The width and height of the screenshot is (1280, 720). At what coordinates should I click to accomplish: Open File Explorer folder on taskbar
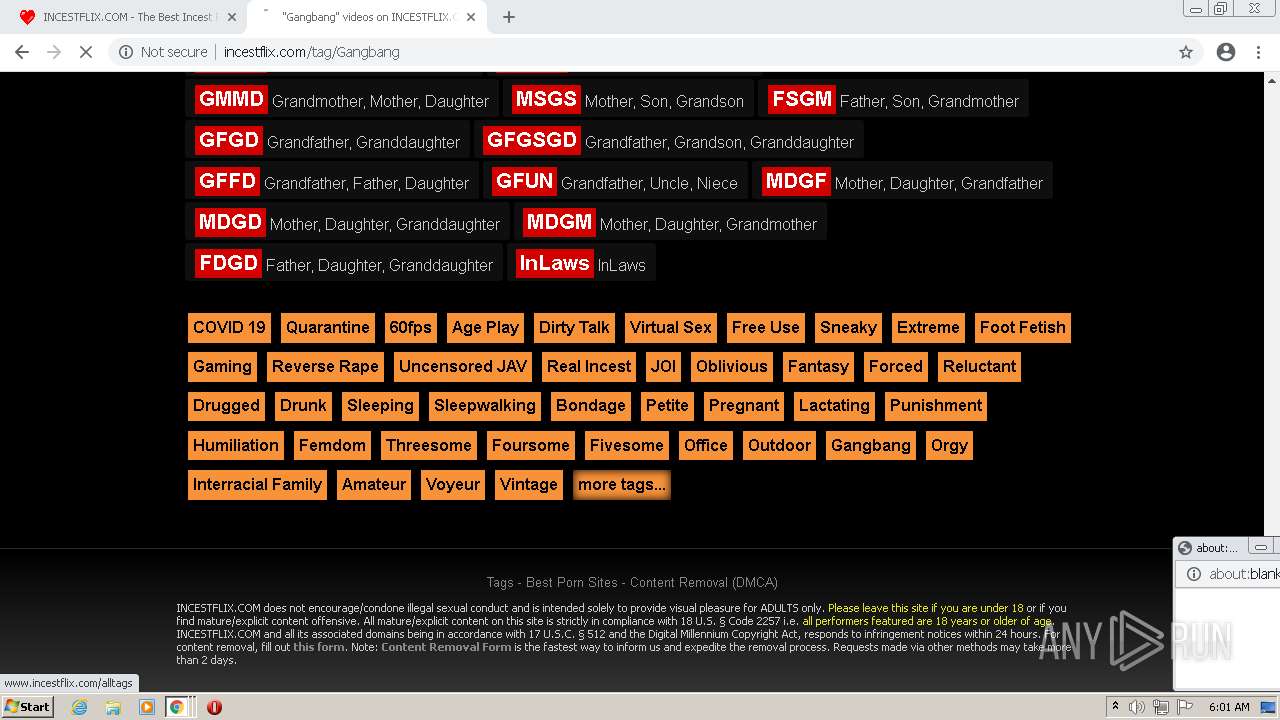click(x=113, y=707)
